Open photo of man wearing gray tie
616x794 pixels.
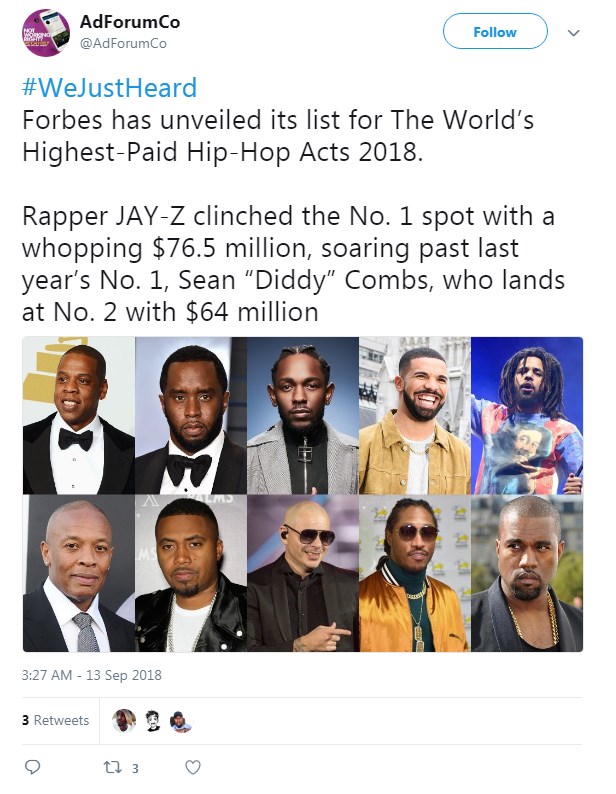(79, 573)
